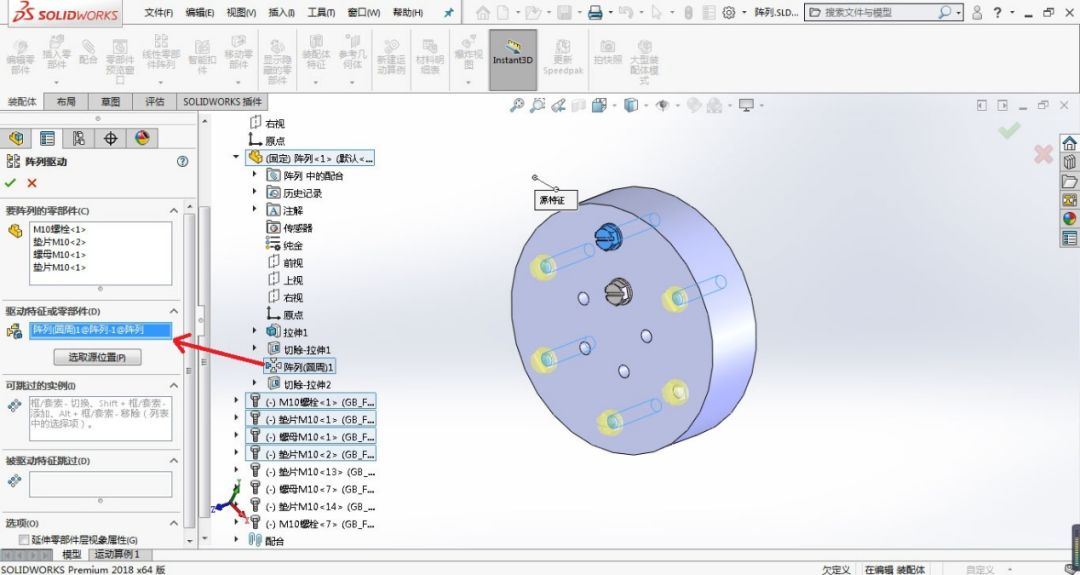Switch to the 布局 tab
Viewport: 1080px width, 575px height.
(x=66, y=101)
